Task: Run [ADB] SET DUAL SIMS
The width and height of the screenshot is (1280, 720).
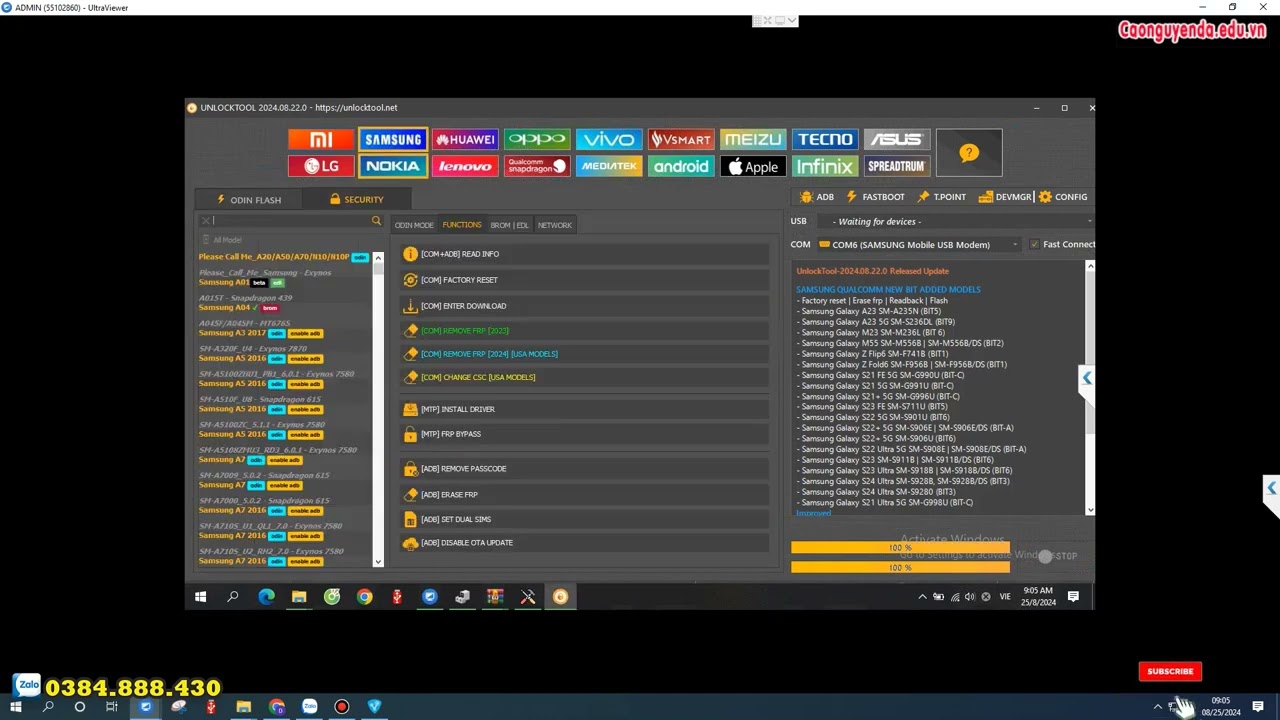Action: pyautogui.click(x=585, y=519)
